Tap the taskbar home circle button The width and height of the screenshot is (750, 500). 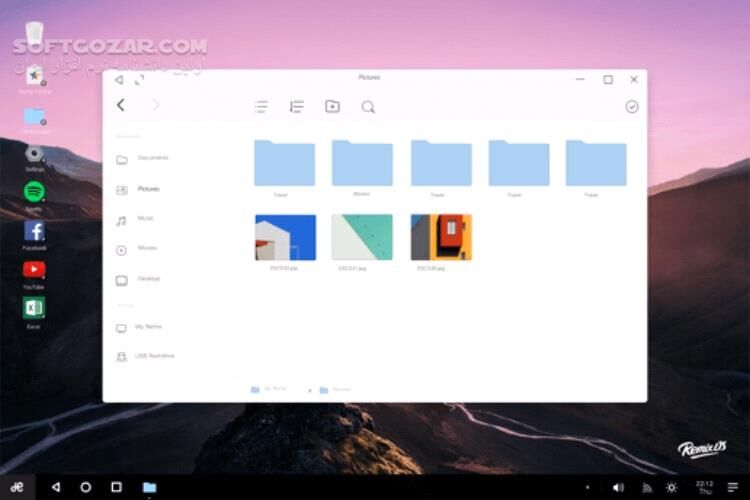pyautogui.click(x=86, y=487)
